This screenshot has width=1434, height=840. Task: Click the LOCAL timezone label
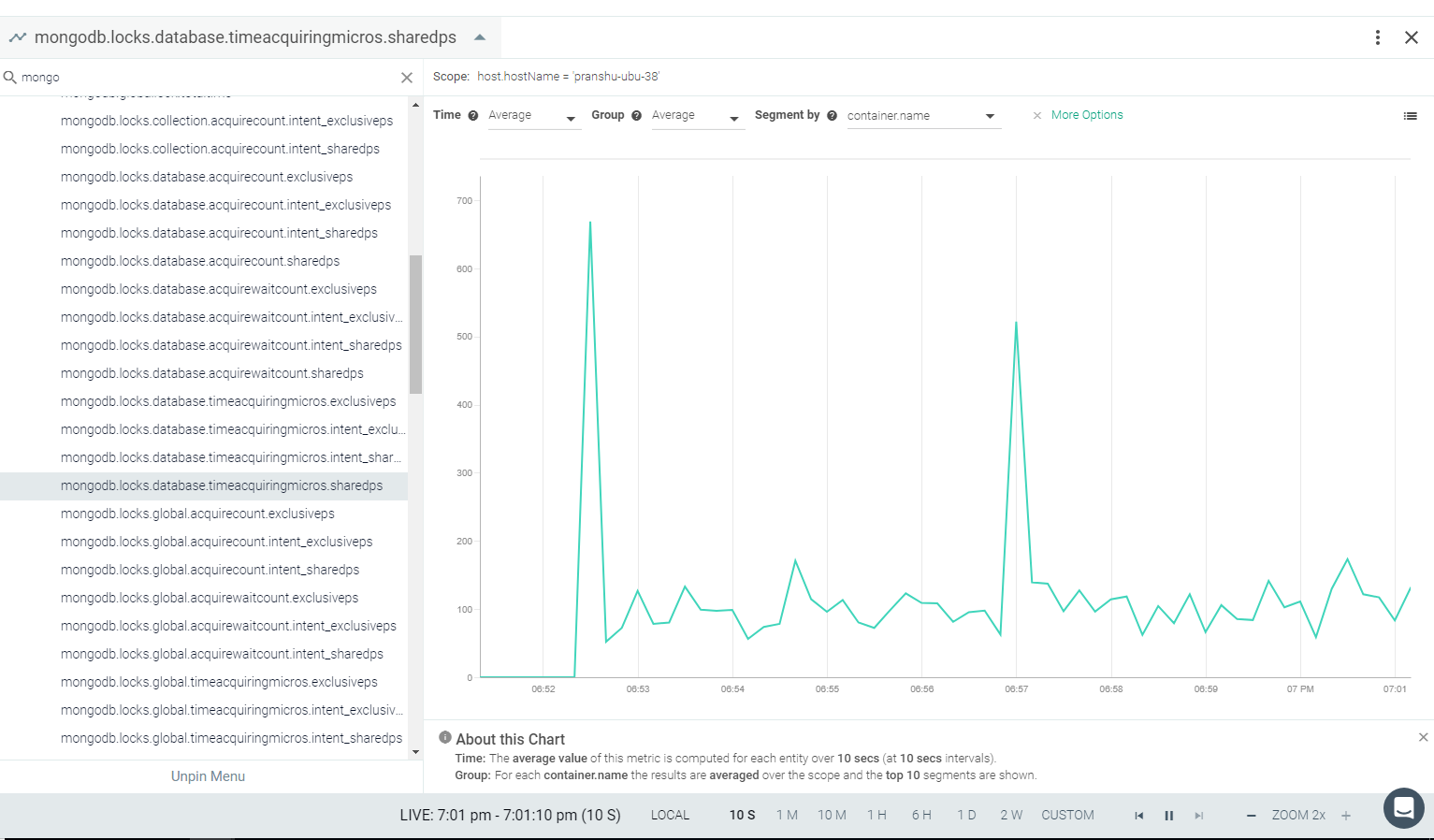click(670, 815)
